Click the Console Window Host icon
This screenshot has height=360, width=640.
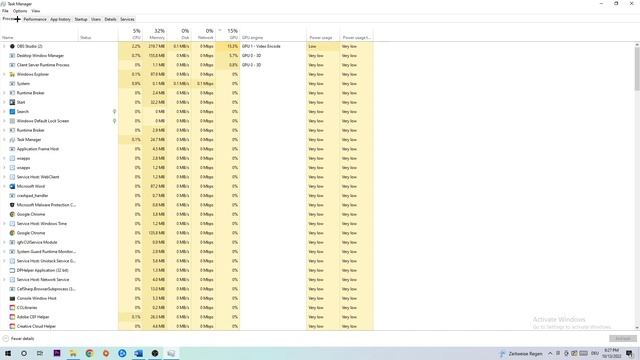[12, 298]
